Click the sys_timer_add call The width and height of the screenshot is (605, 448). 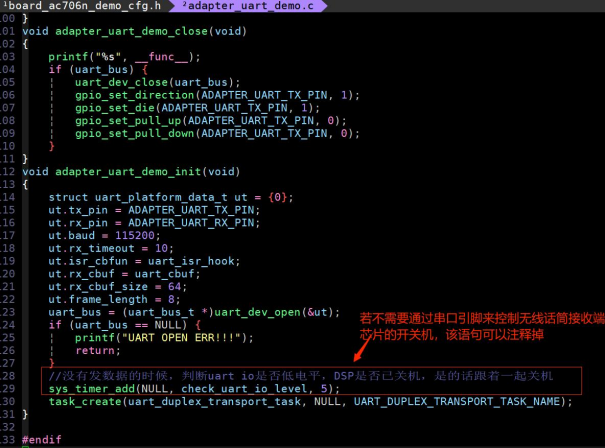click(x=194, y=388)
